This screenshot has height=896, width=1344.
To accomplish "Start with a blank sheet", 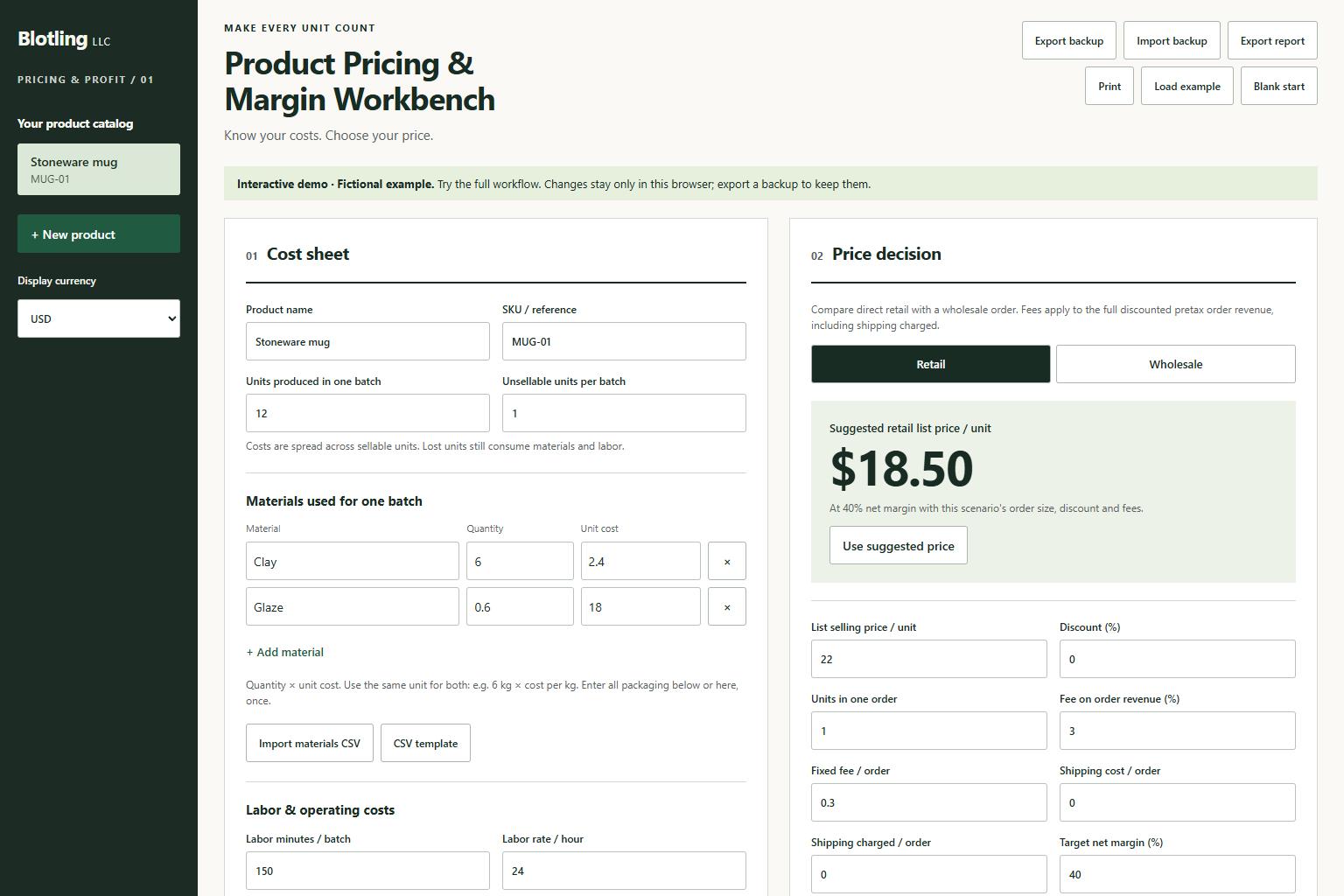I will click(1279, 86).
